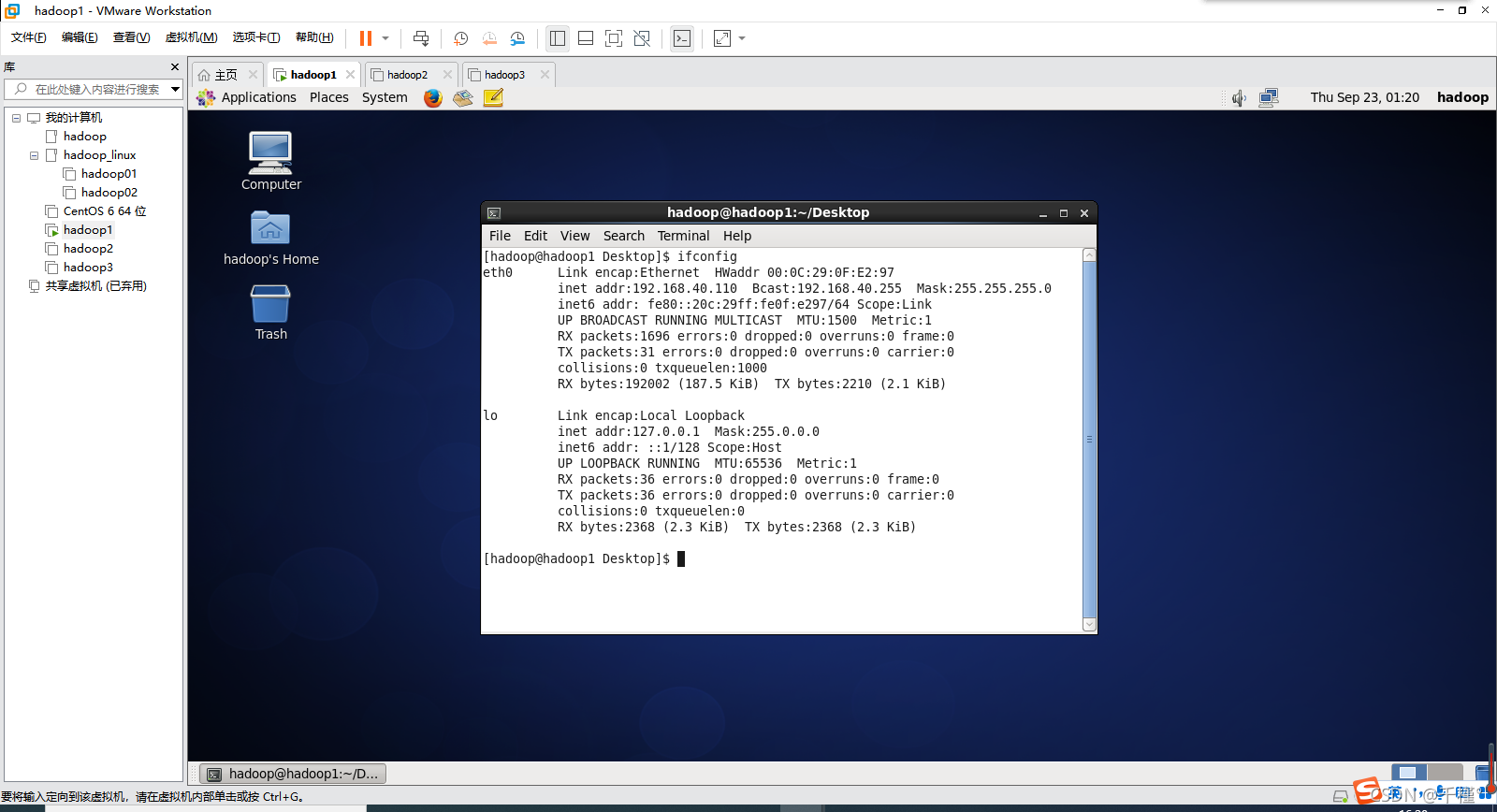1497x812 pixels.
Task: Toggle the library sidebar view
Action: point(558,38)
